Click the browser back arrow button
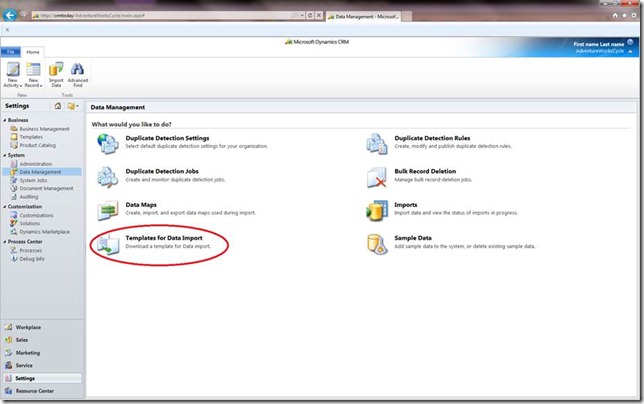This screenshot has width=644, height=404. coord(11,17)
